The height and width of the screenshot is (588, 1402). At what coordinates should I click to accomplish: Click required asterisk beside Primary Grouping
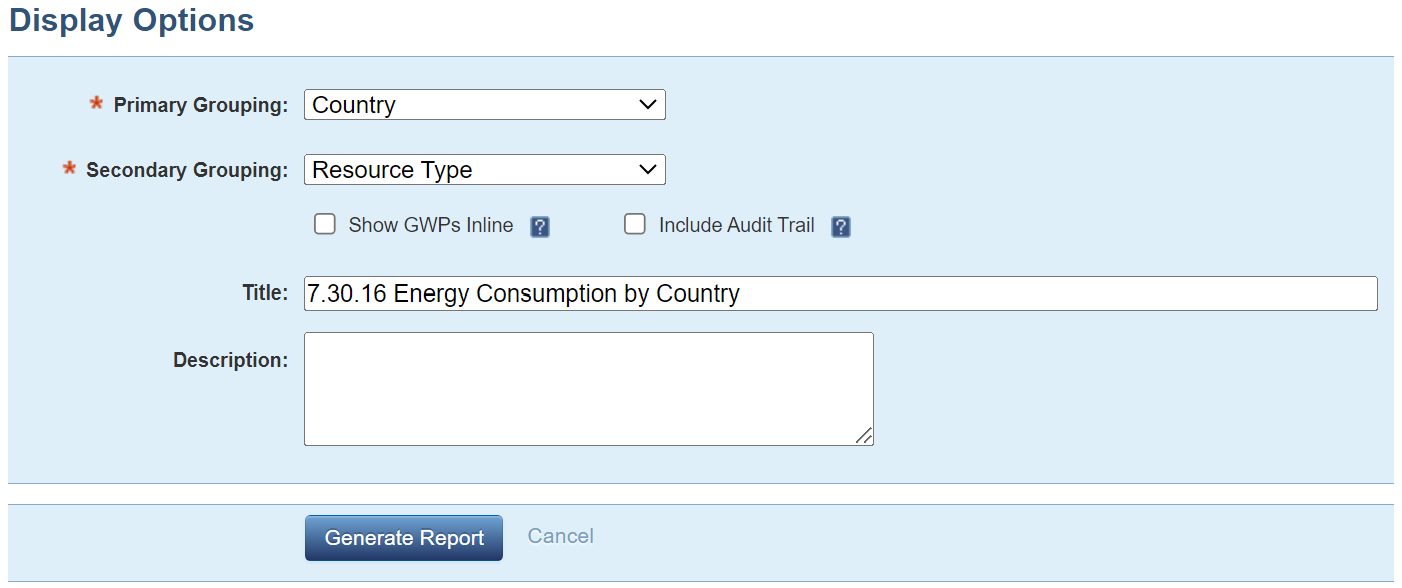point(97,104)
